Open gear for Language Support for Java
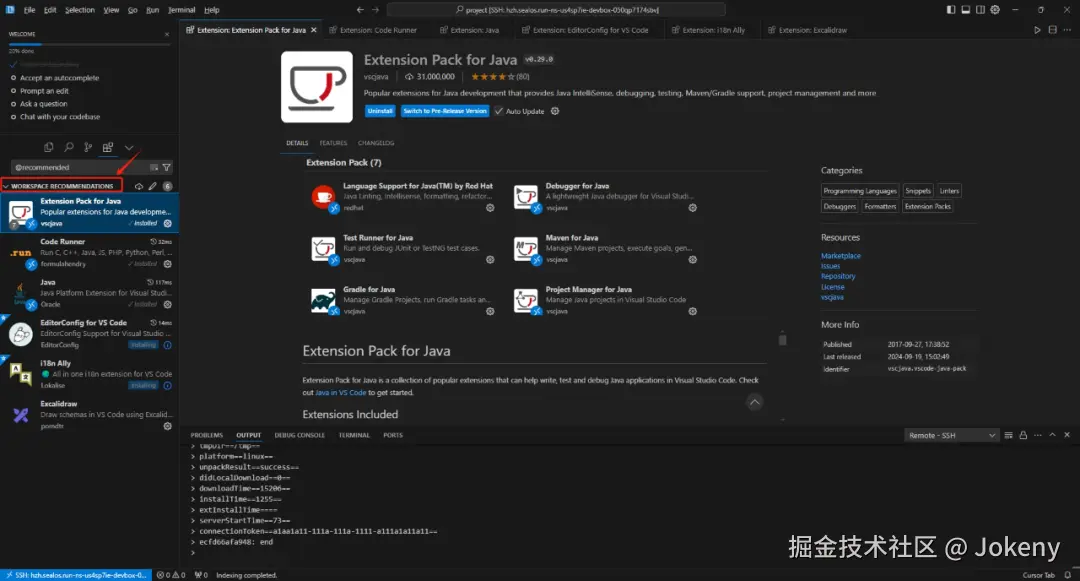The height and width of the screenshot is (581, 1080). 490,208
